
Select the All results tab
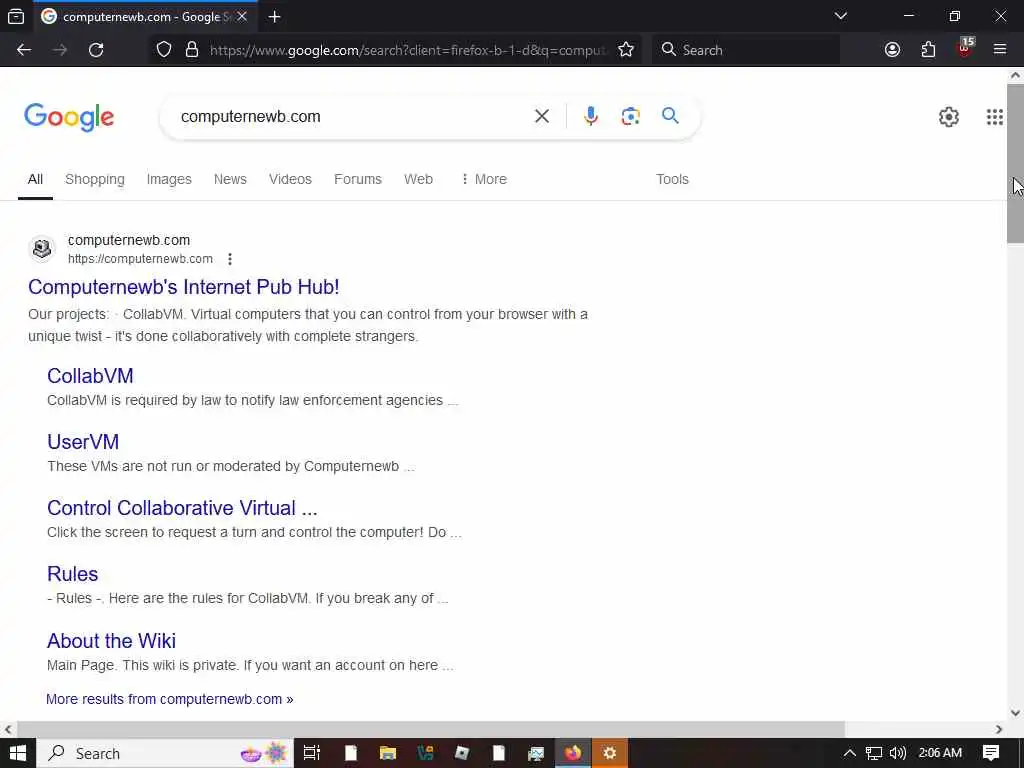(35, 179)
